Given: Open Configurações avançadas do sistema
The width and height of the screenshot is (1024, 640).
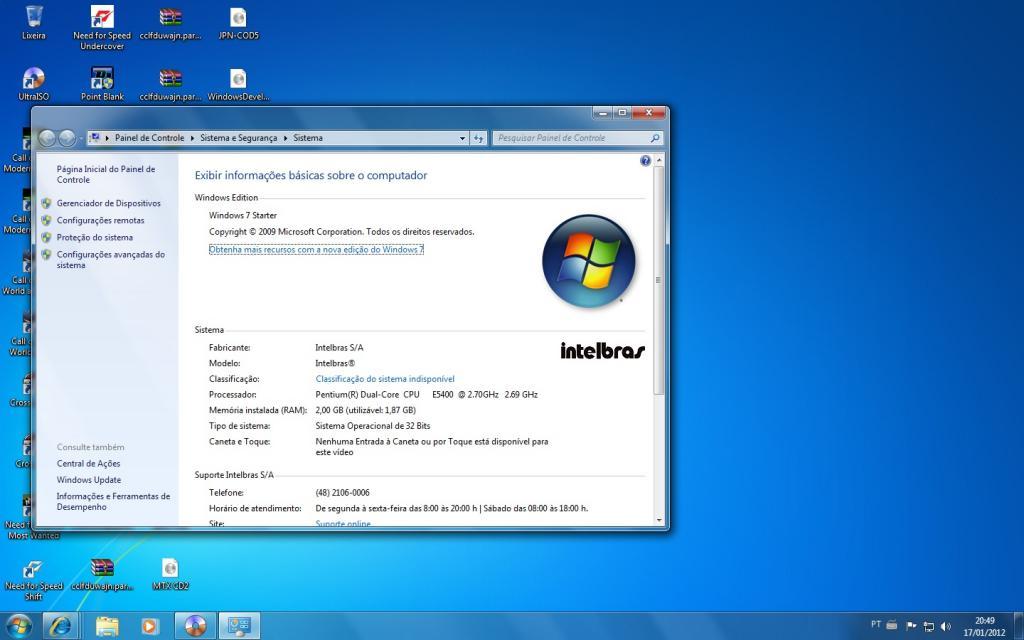Looking at the screenshot, I should (110, 260).
